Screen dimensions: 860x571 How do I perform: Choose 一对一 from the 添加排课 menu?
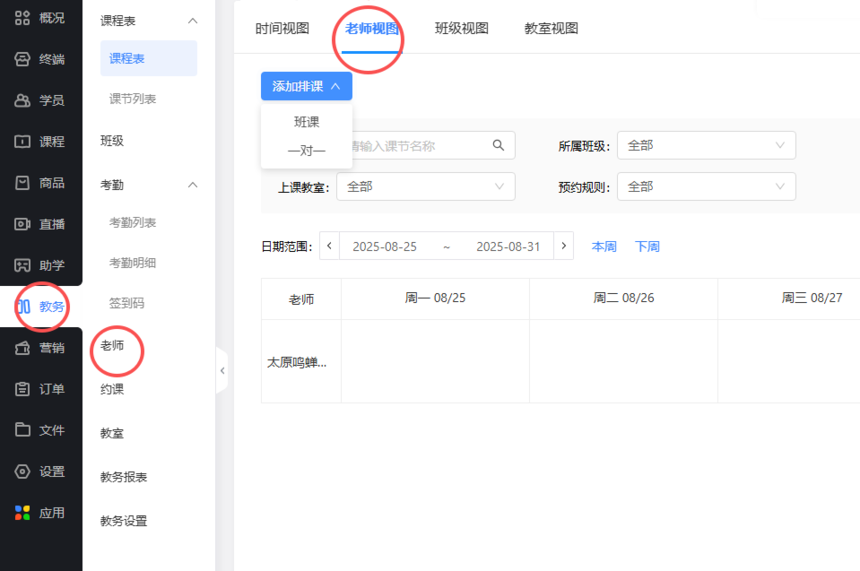tap(307, 150)
